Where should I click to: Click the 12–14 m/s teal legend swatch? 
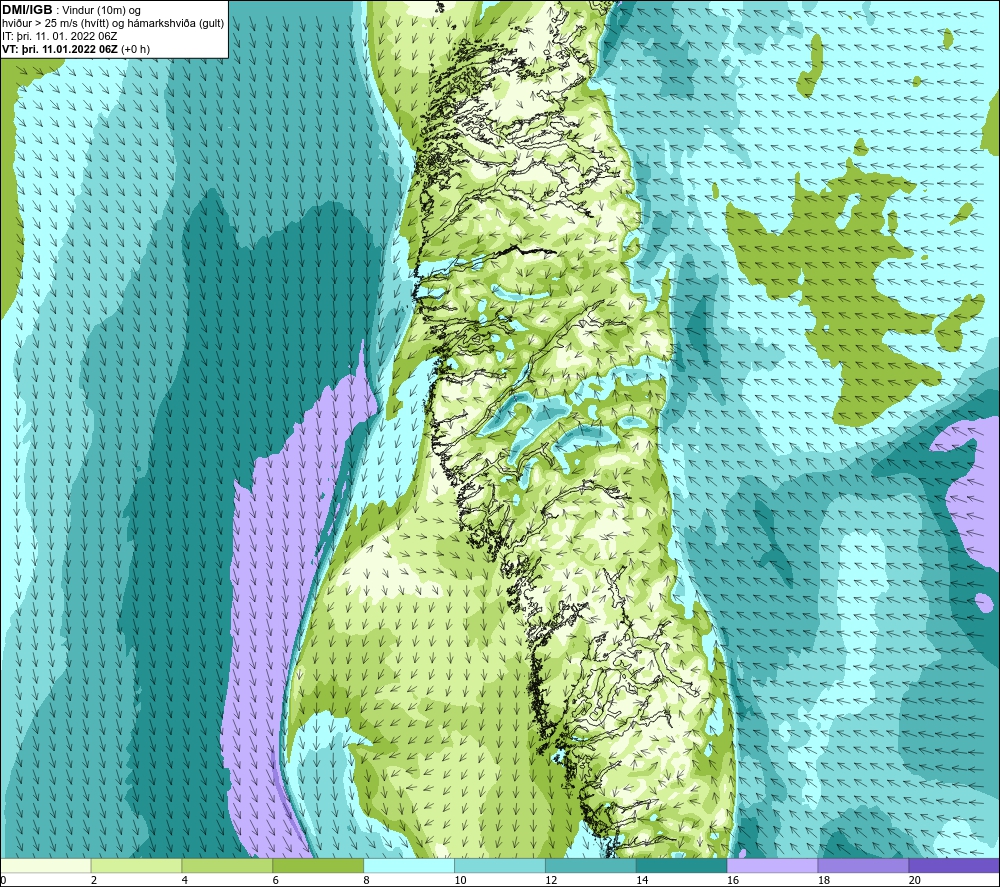click(x=591, y=866)
